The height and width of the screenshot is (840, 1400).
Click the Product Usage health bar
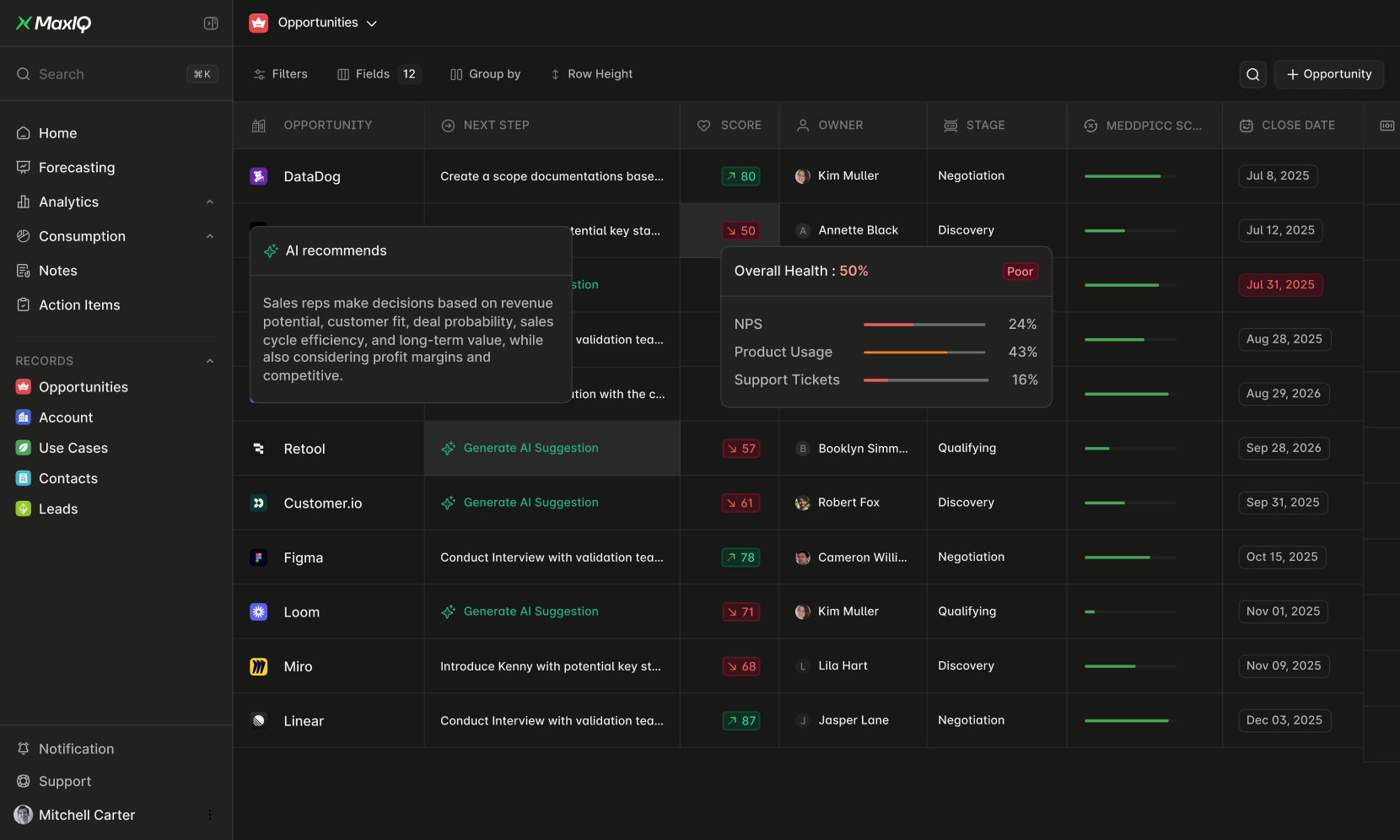(924, 352)
